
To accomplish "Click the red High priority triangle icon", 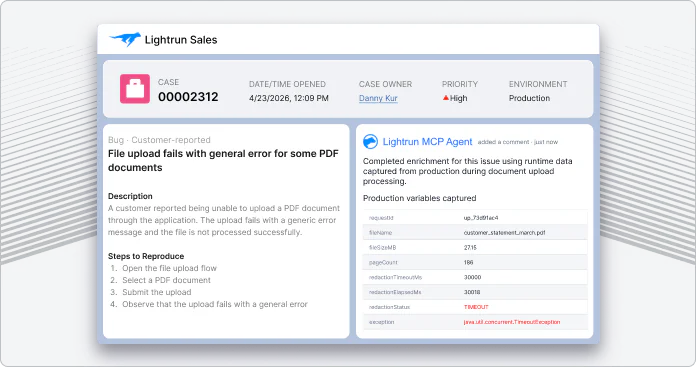I will (446, 98).
